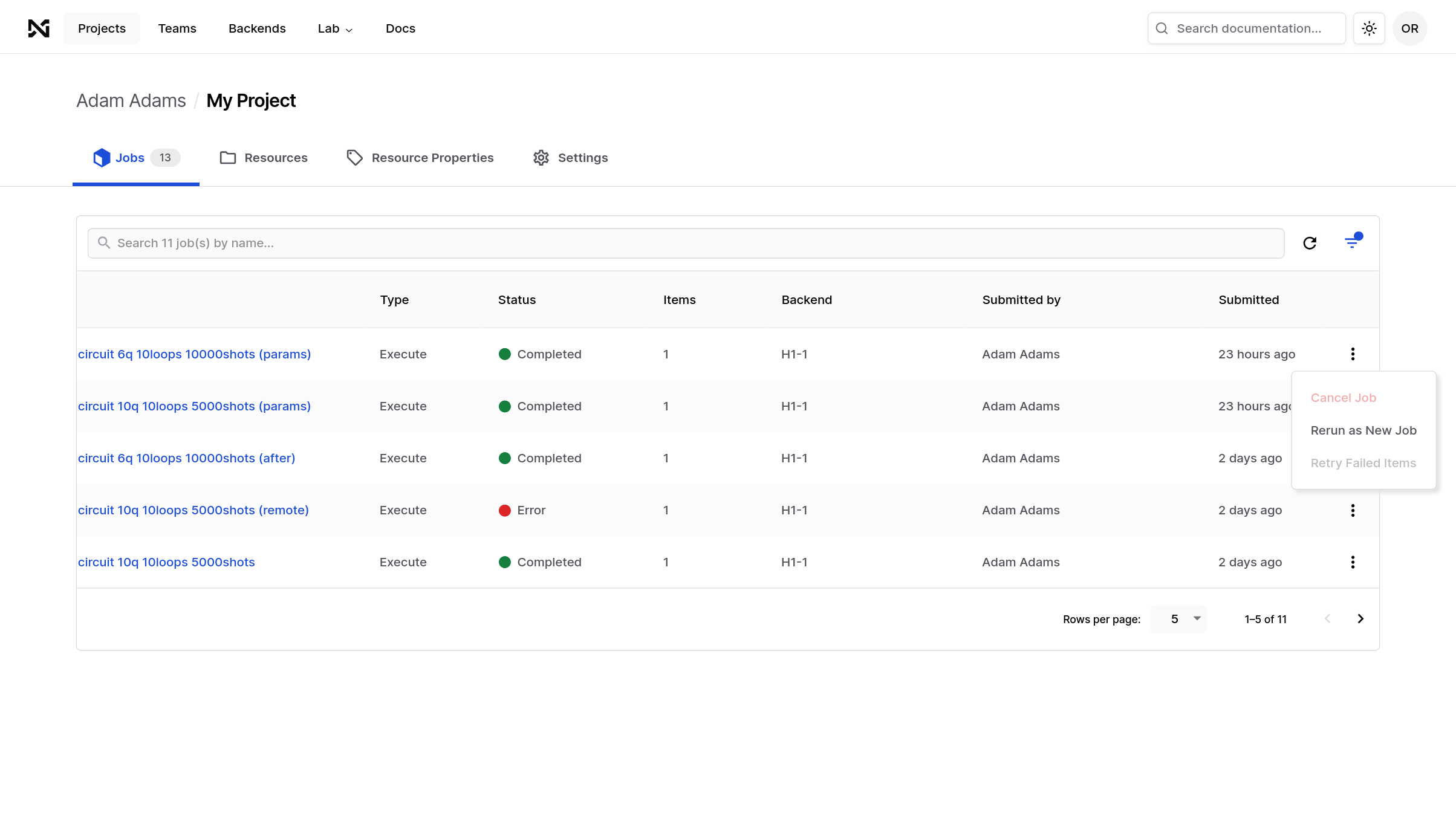Click the Backend column header
The width and height of the screenshot is (1456, 819).
point(807,300)
